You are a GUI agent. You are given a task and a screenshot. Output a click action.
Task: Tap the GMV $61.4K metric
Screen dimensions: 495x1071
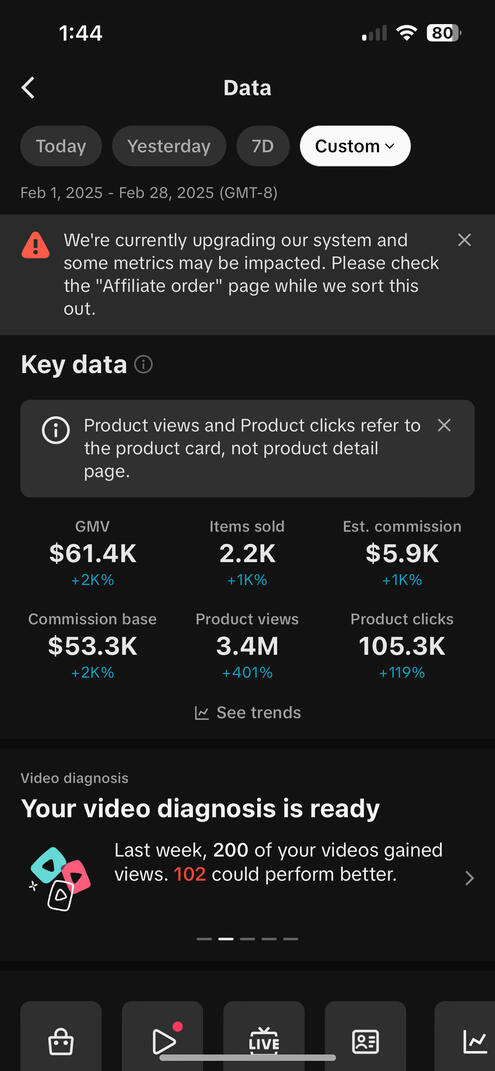point(93,553)
